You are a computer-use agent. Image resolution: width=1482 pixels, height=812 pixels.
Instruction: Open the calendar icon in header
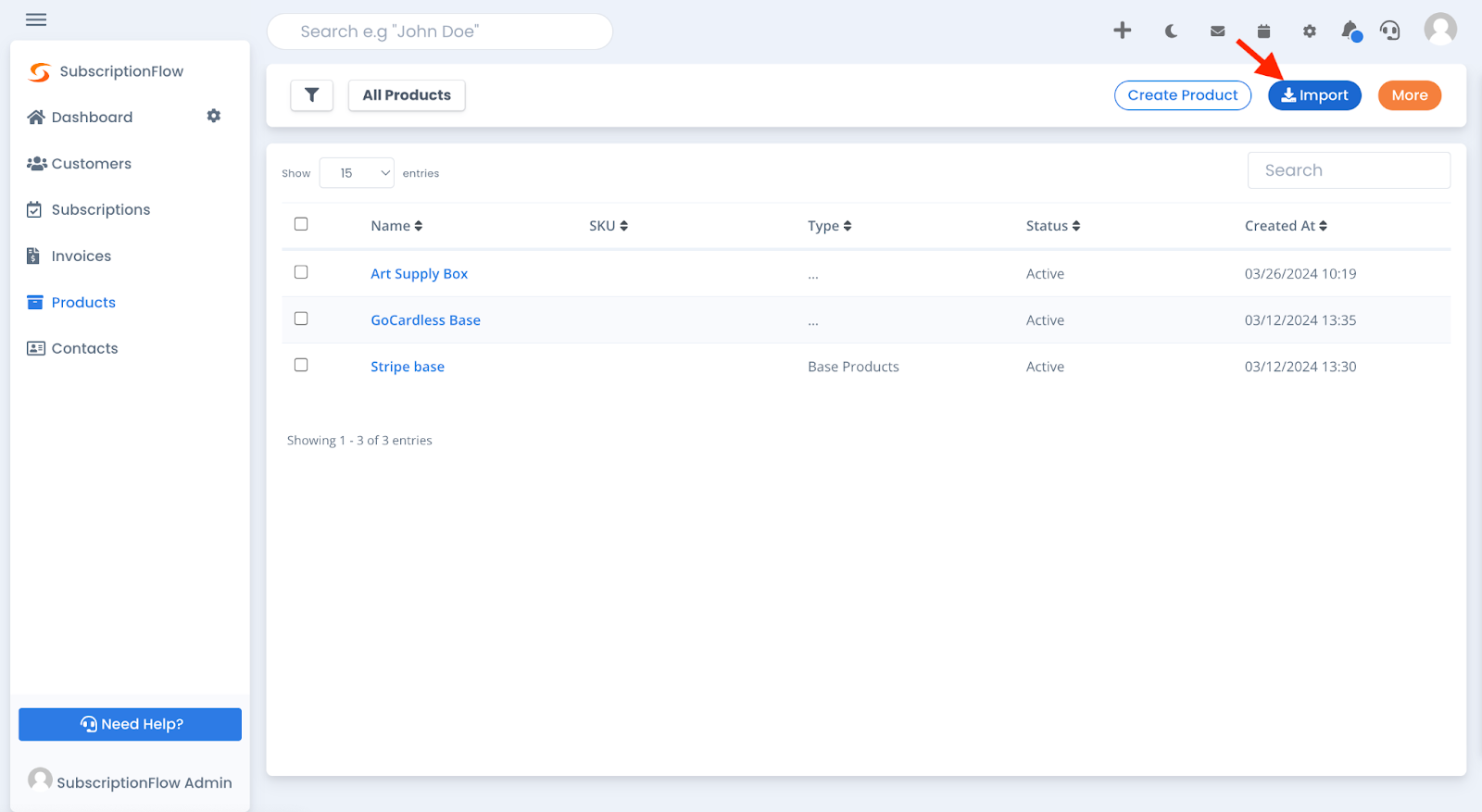point(1263,31)
